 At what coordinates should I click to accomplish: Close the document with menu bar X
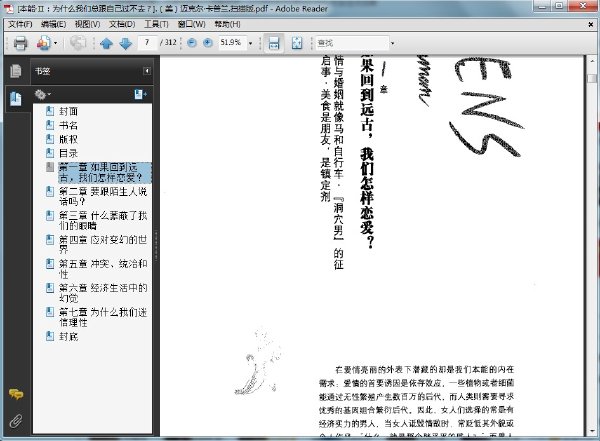coord(591,24)
